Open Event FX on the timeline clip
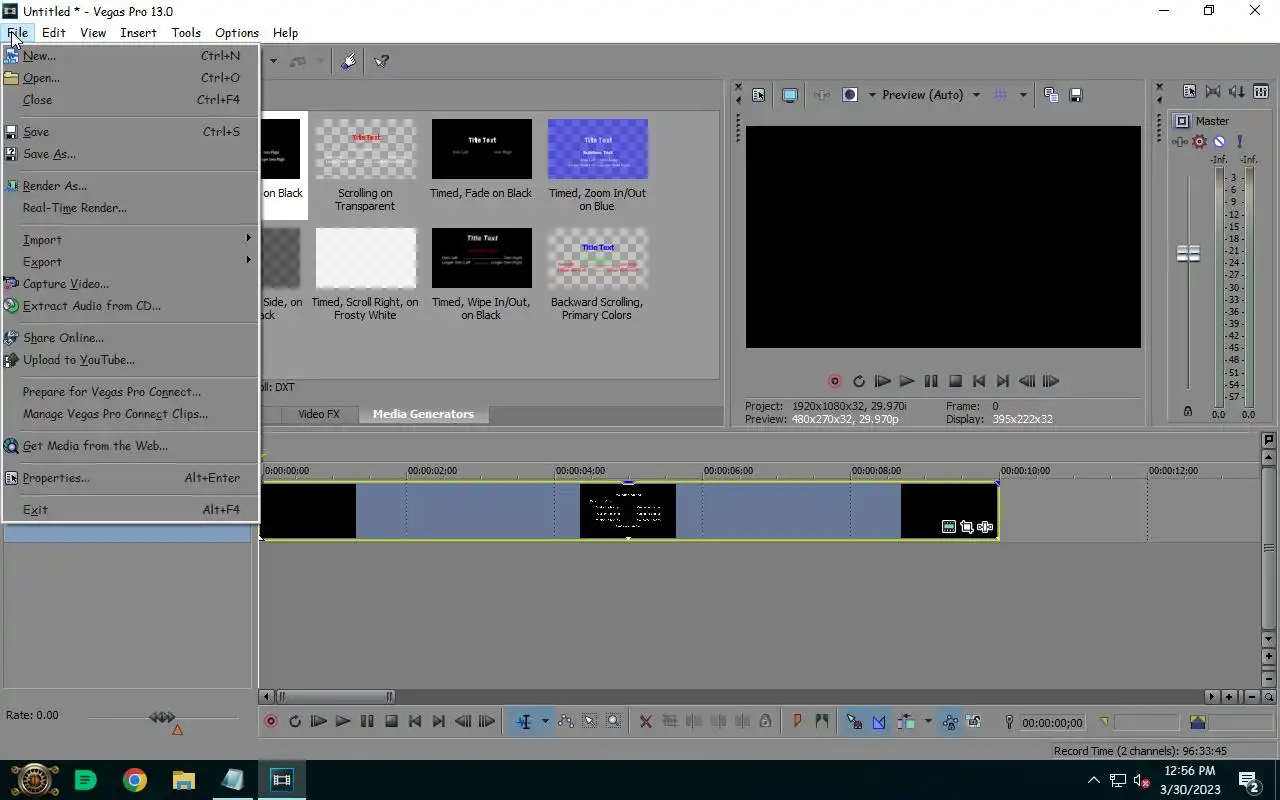 point(985,527)
